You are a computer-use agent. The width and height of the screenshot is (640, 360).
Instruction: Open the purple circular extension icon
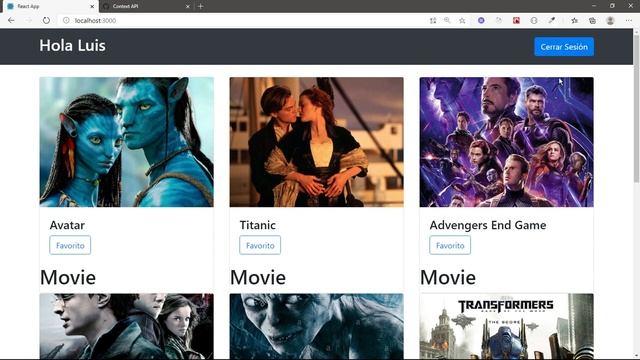[x=481, y=20]
